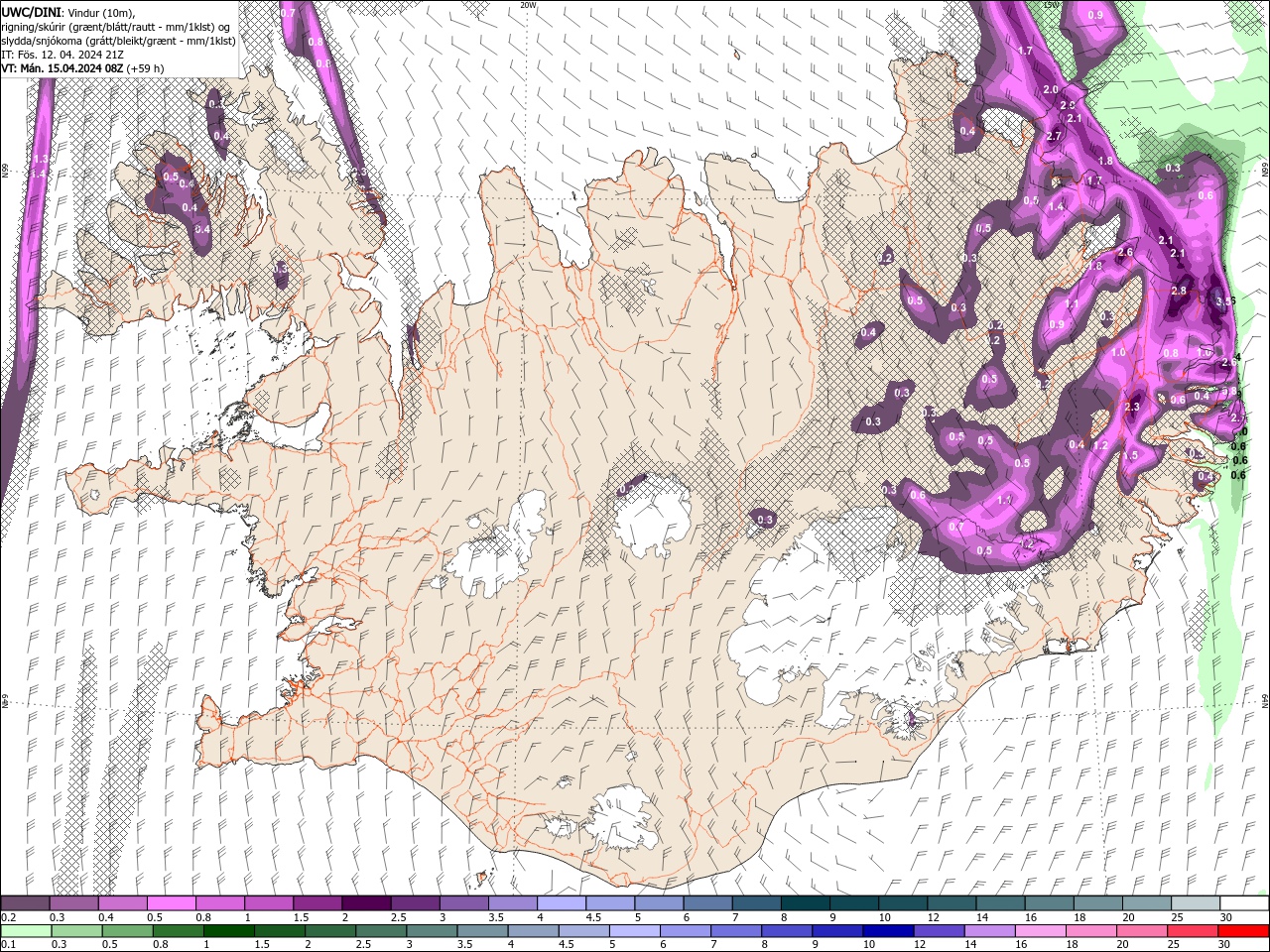This screenshot has height=952, width=1270.
Task: Pick the bright red 30 swatch in the lower legend
Action: click(1242, 931)
